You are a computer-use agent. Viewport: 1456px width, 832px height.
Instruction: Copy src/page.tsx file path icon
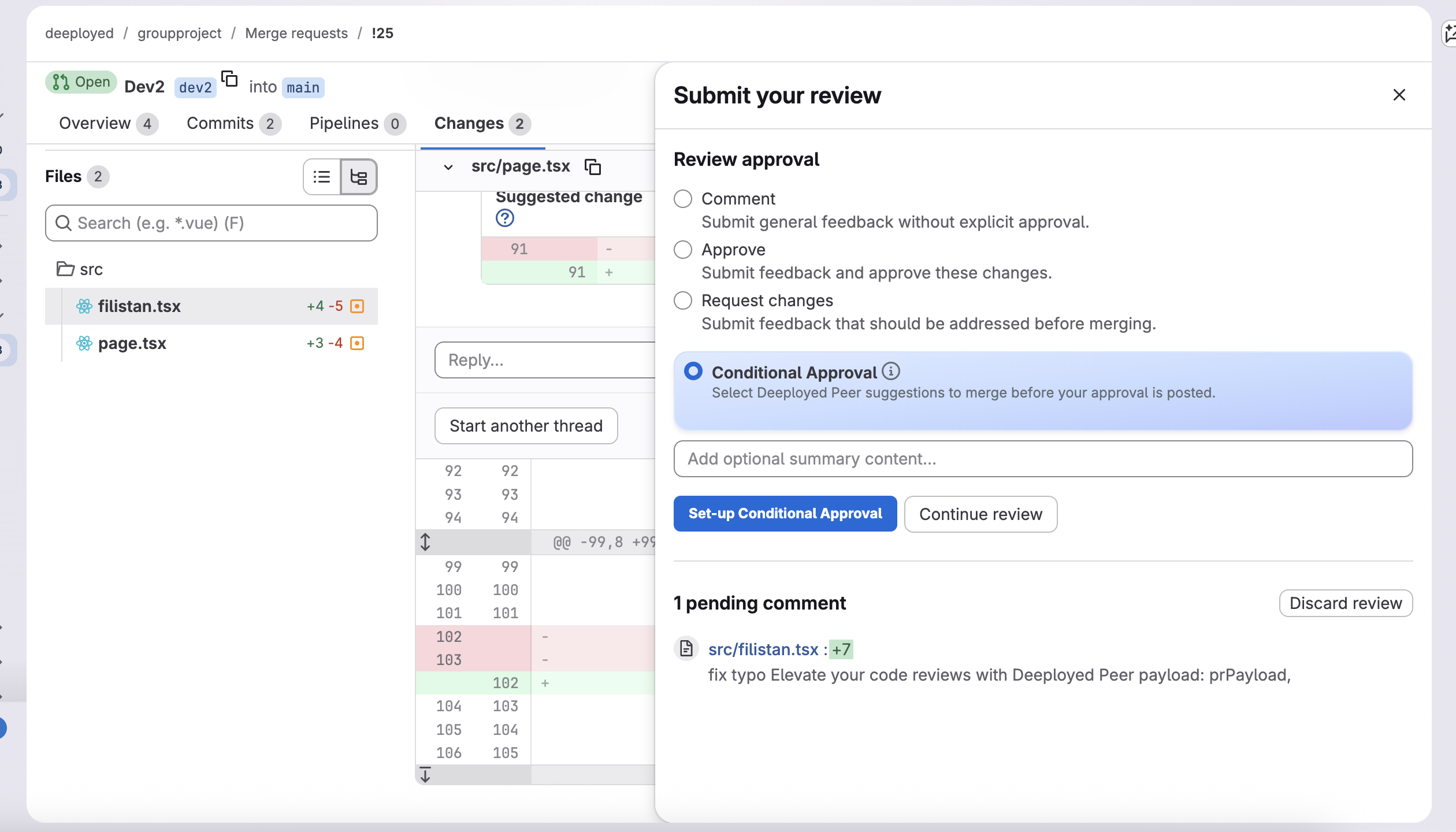tap(593, 167)
